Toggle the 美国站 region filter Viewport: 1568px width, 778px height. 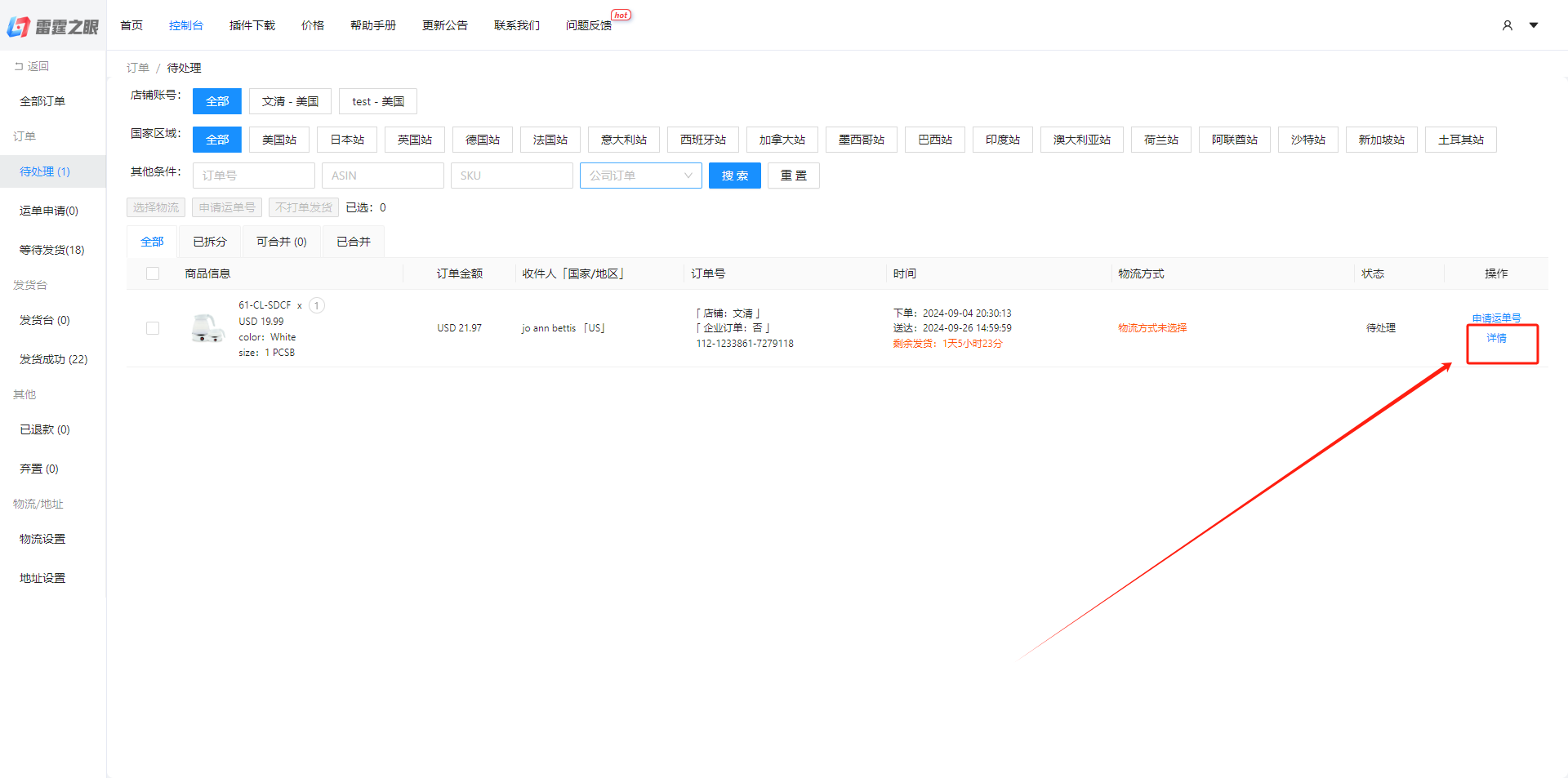(x=278, y=139)
